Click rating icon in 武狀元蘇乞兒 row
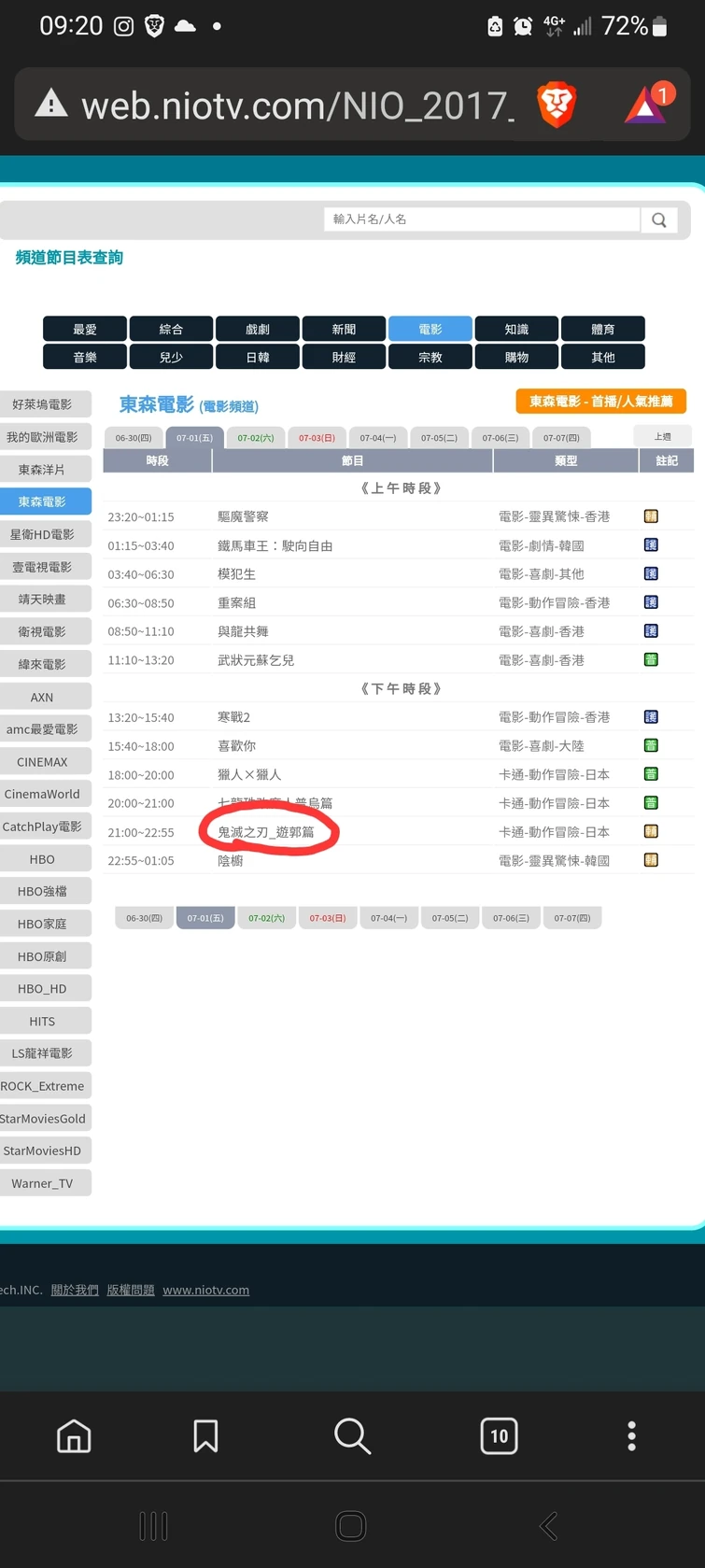The width and height of the screenshot is (705, 1568). coord(651,659)
